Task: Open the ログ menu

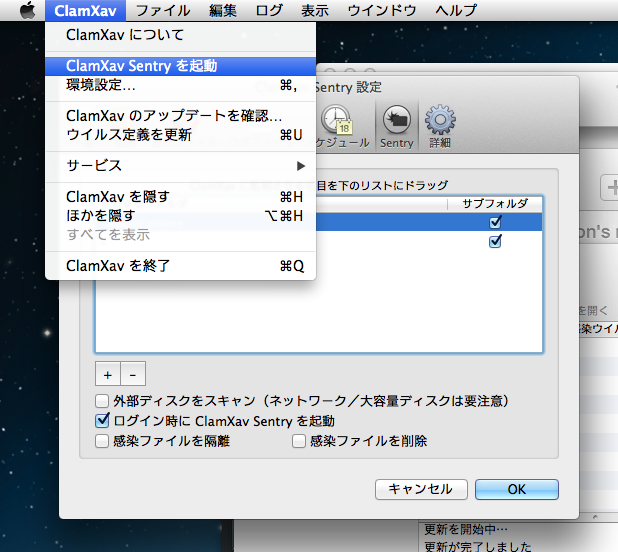Action: (x=269, y=10)
